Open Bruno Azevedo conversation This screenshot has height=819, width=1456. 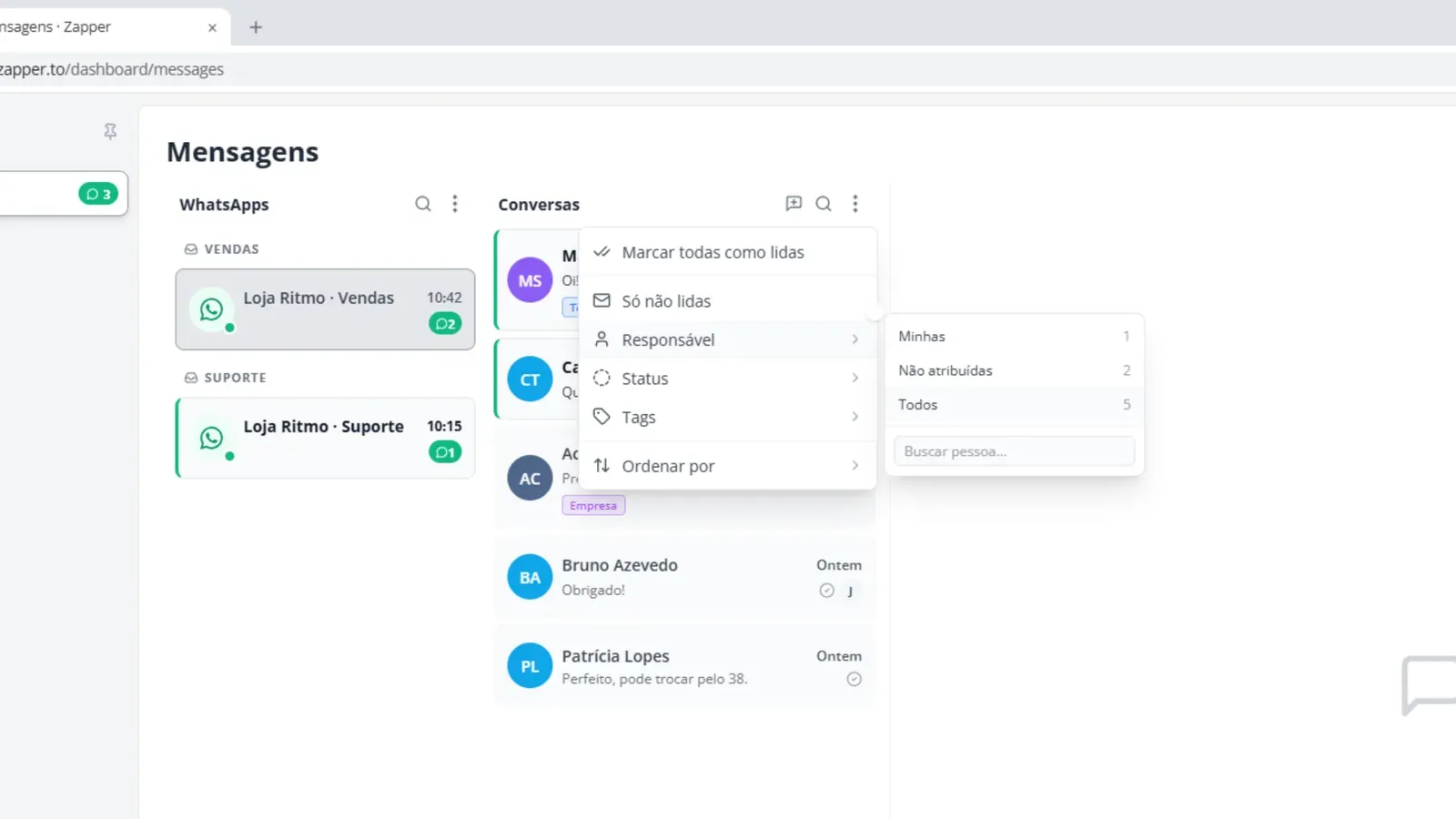684,577
